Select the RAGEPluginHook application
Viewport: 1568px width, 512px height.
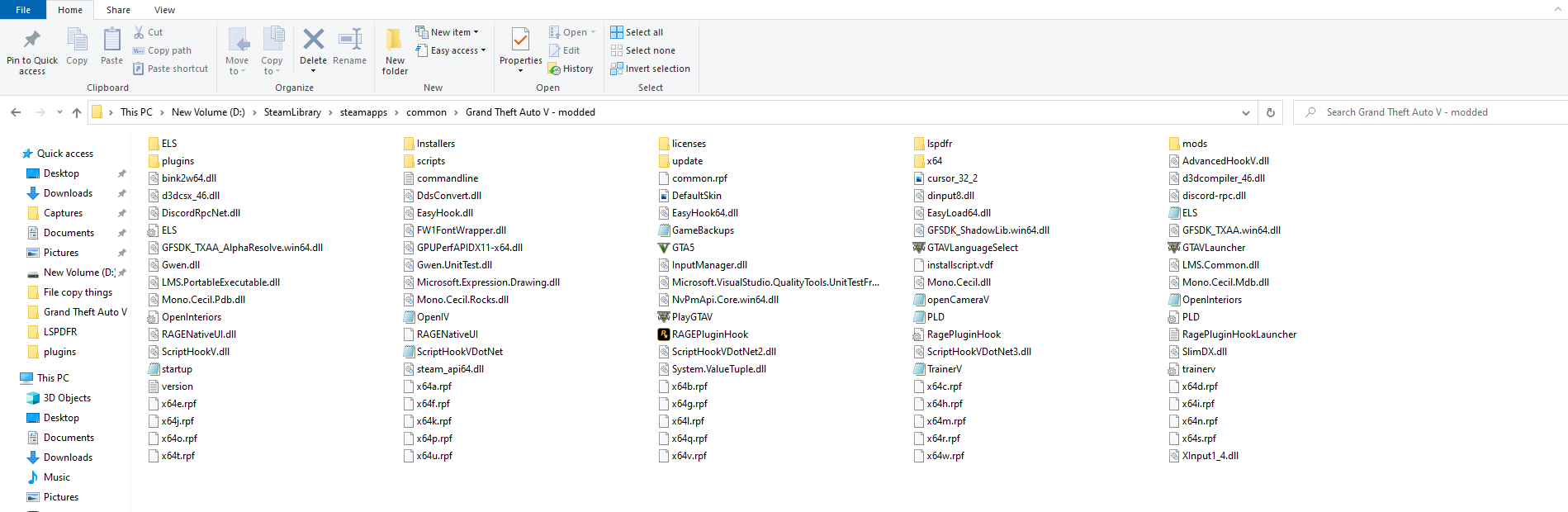point(703,334)
